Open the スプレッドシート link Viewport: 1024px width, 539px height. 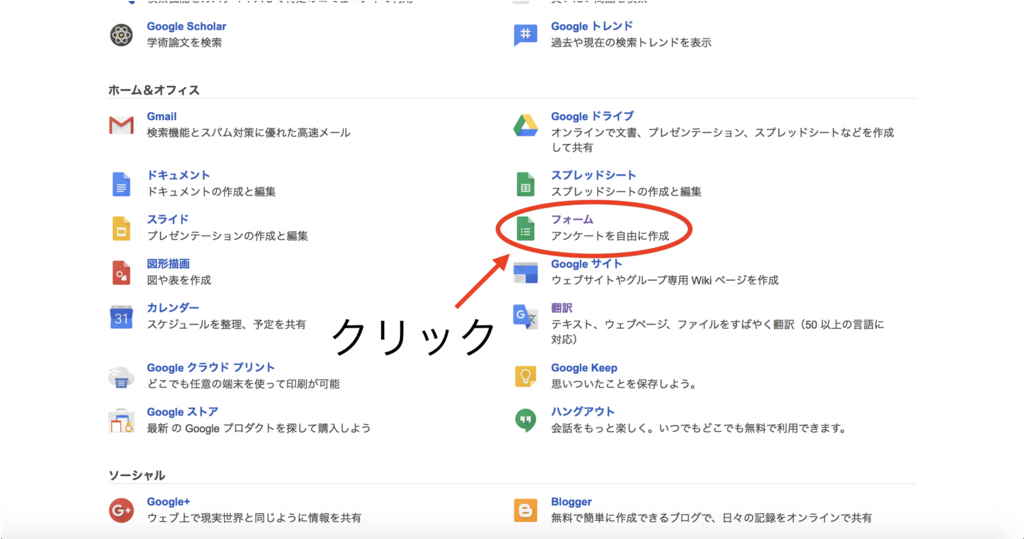click(x=593, y=175)
